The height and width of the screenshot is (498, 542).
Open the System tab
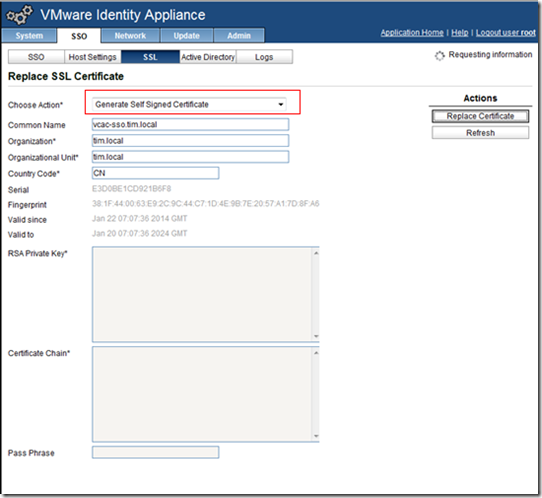[x=29, y=36]
